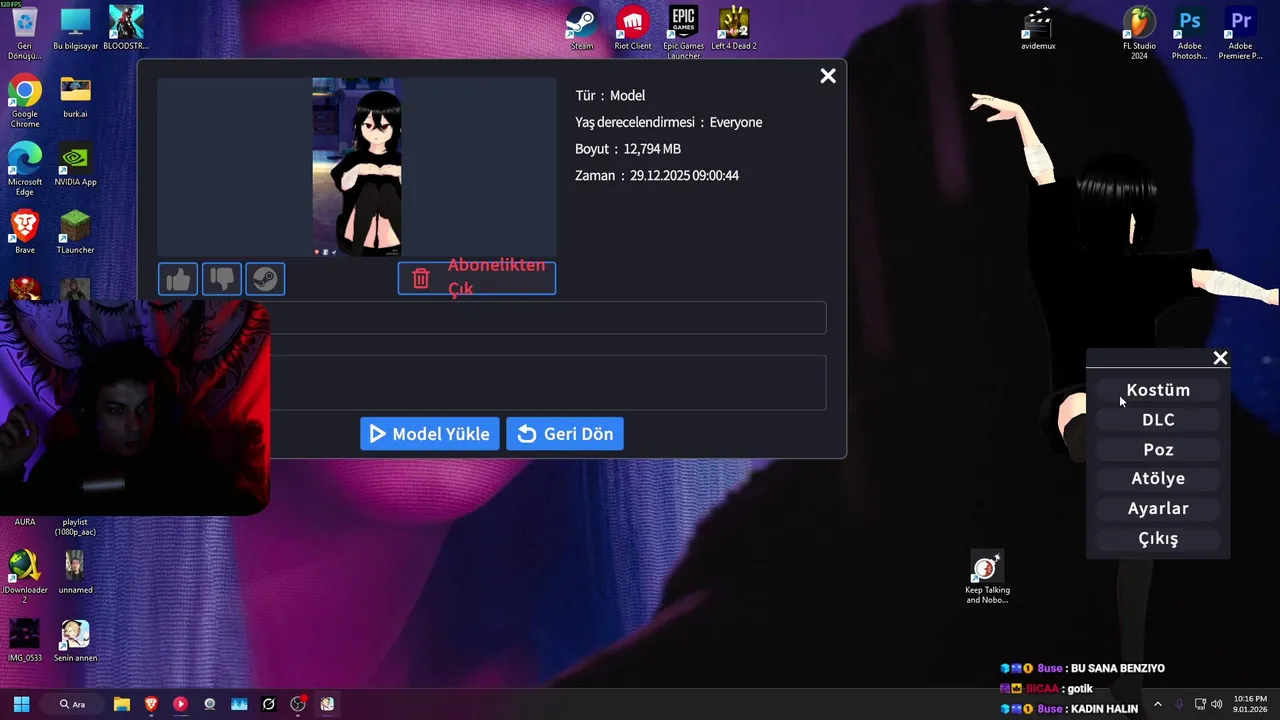Open Atölye in the side menu
The height and width of the screenshot is (720, 1280).
click(x=1158, y=479)
